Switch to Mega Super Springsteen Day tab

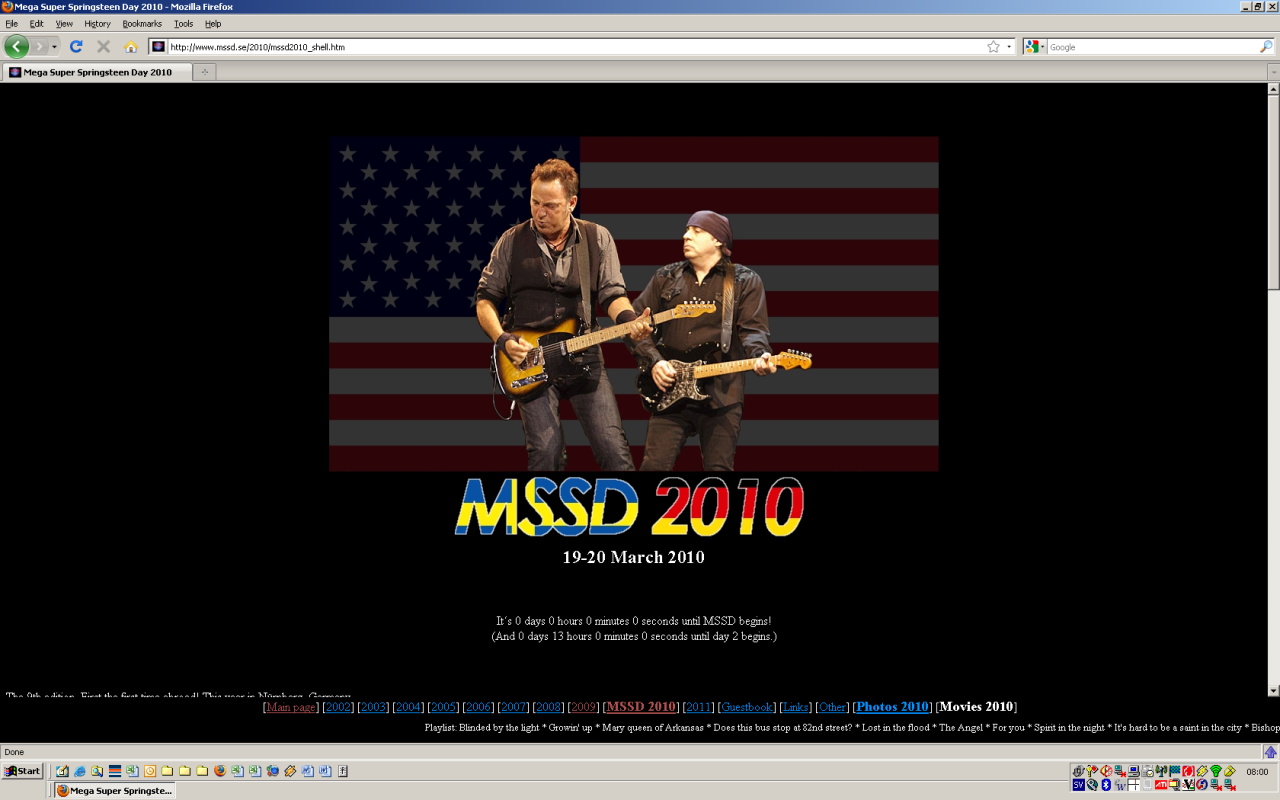[x=98, y=72]
